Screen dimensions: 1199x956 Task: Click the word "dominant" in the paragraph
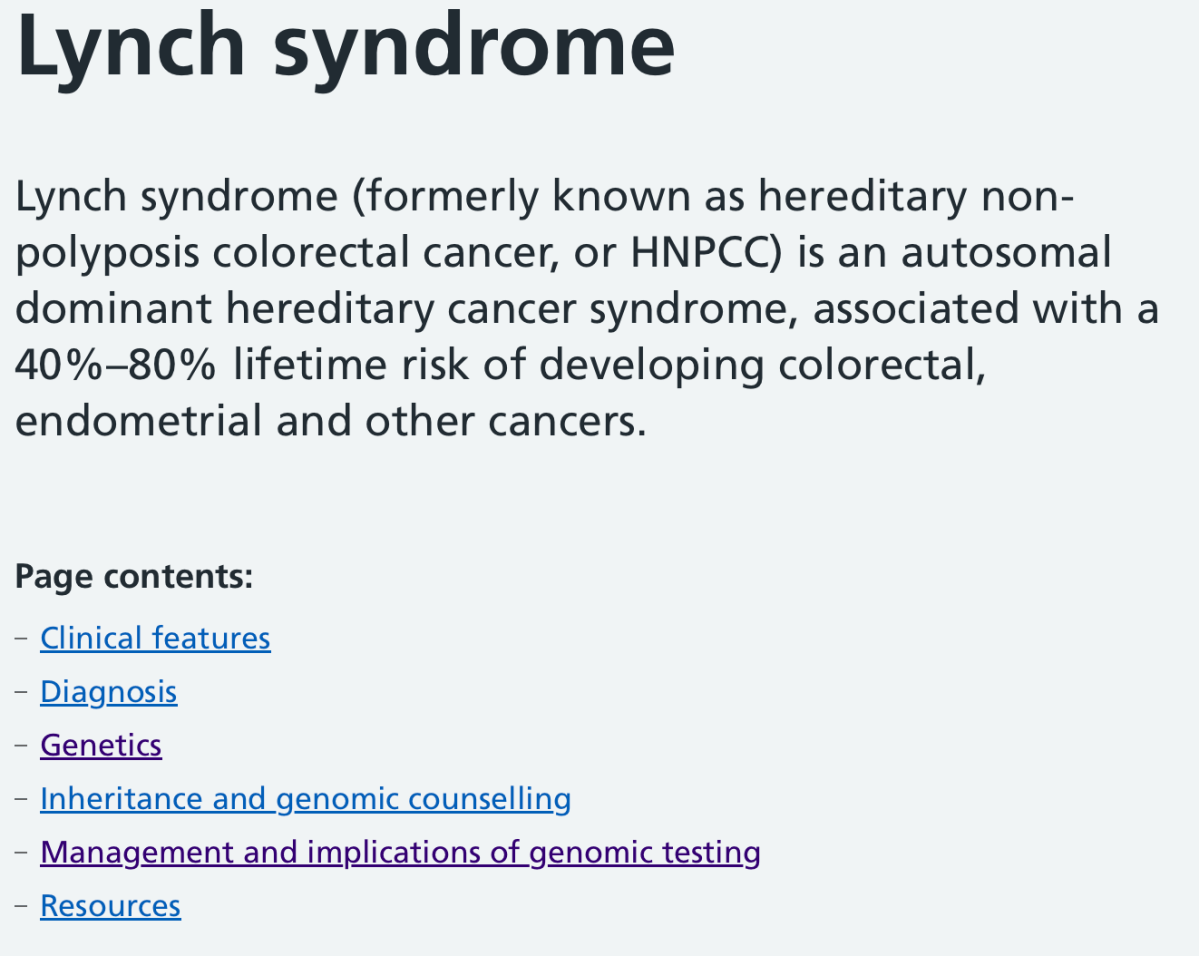coord(113,309)
